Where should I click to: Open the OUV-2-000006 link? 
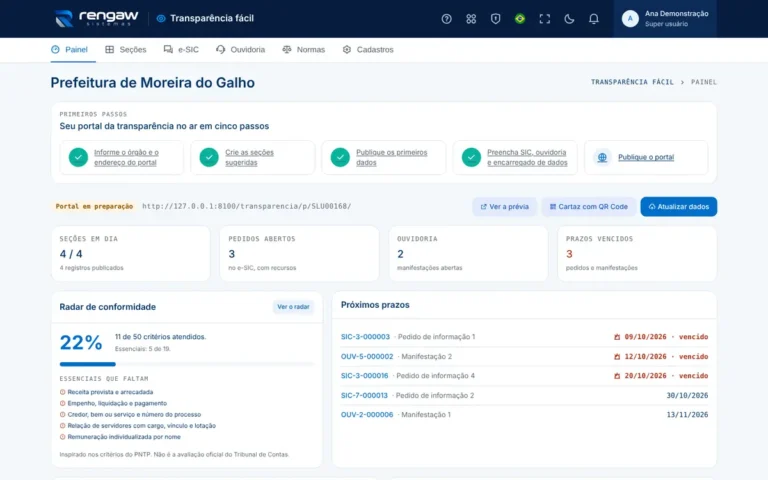point(367,414)
